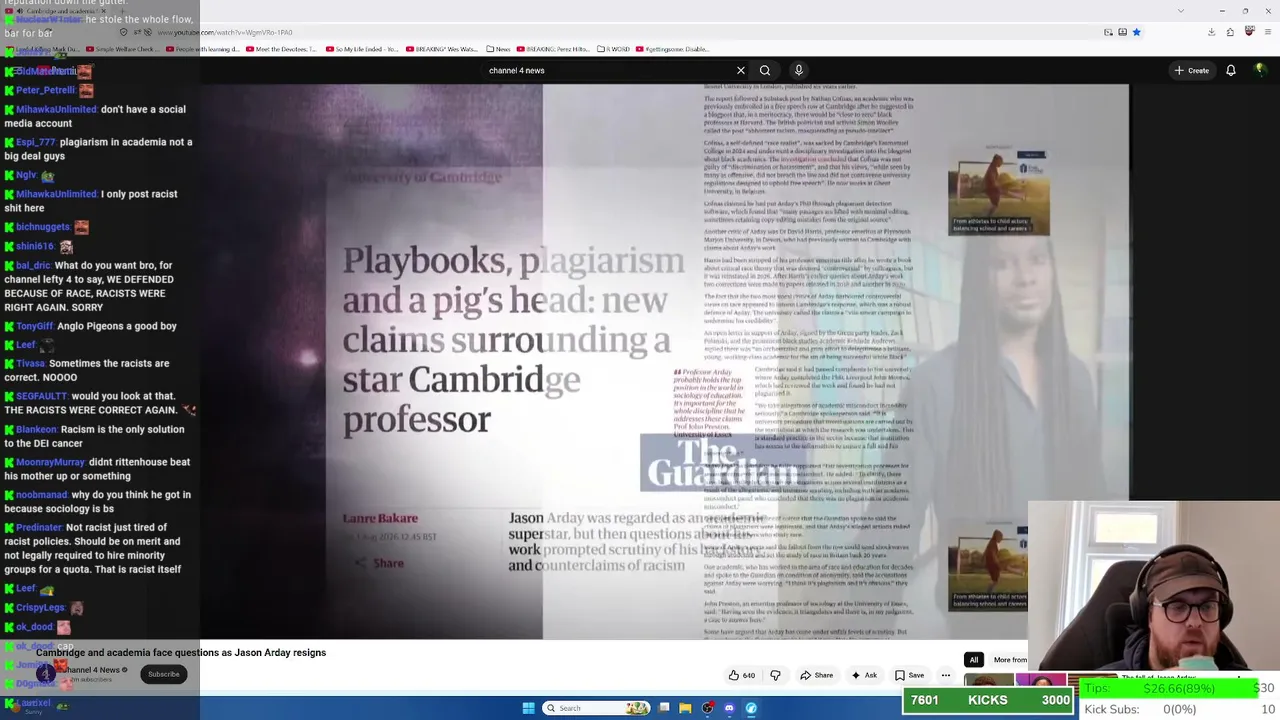
Task: Click chat username 'SEGFAULTT'
Action: click(40, 396)
